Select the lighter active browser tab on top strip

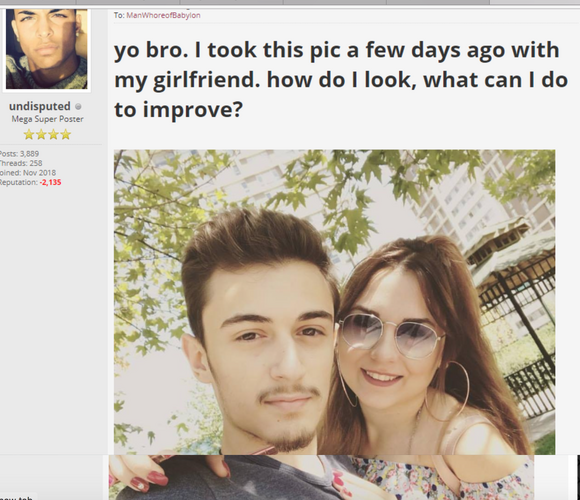535,2
